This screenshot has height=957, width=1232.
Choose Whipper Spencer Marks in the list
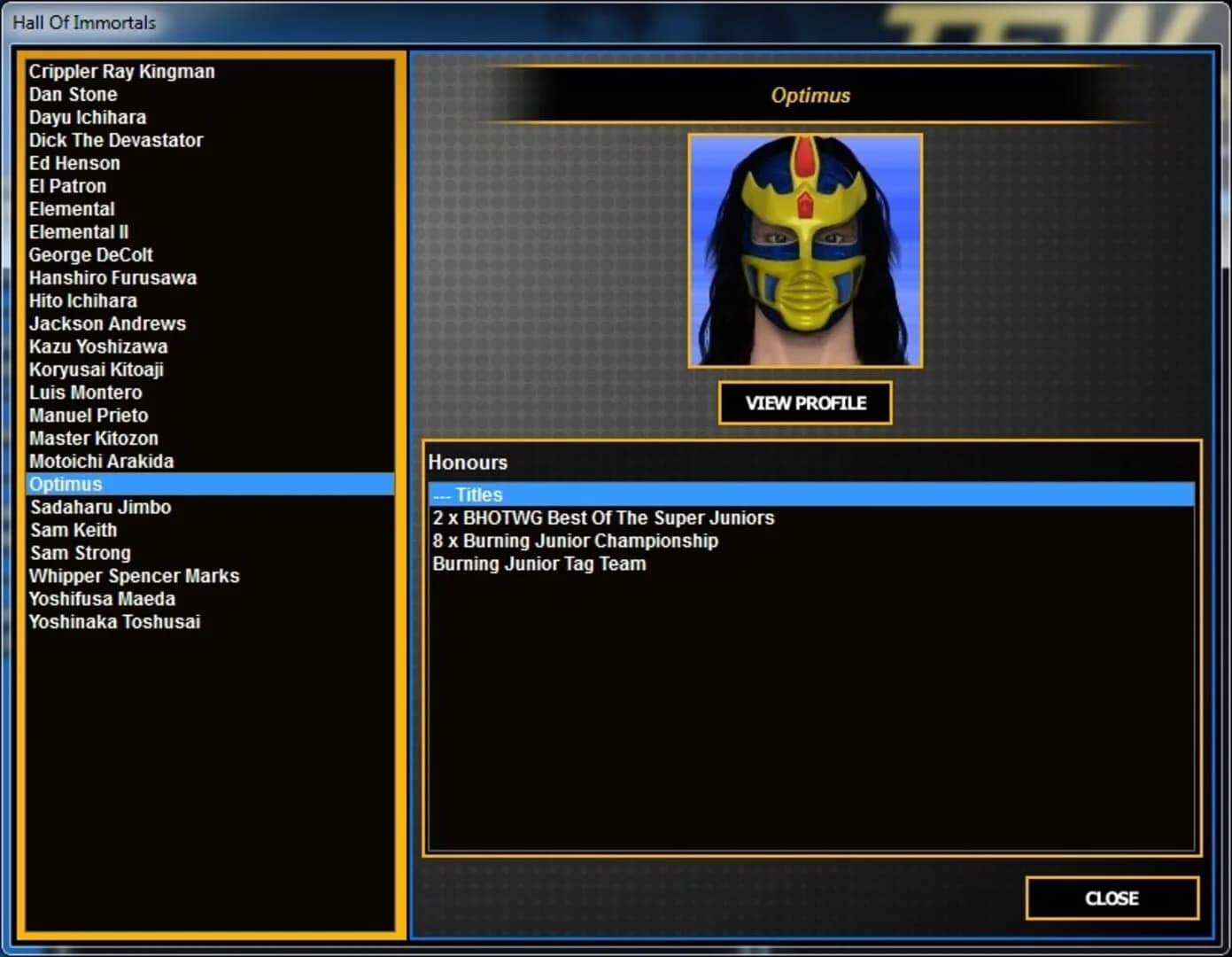[x=134, y=575]
